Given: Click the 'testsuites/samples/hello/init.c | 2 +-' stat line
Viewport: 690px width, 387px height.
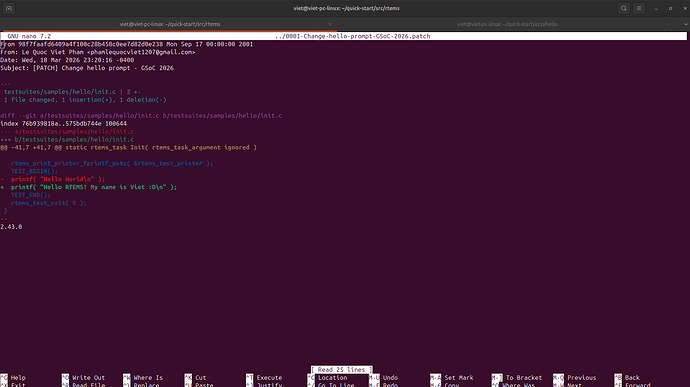Looking at the screenshot, I should (x=73, y=92).
